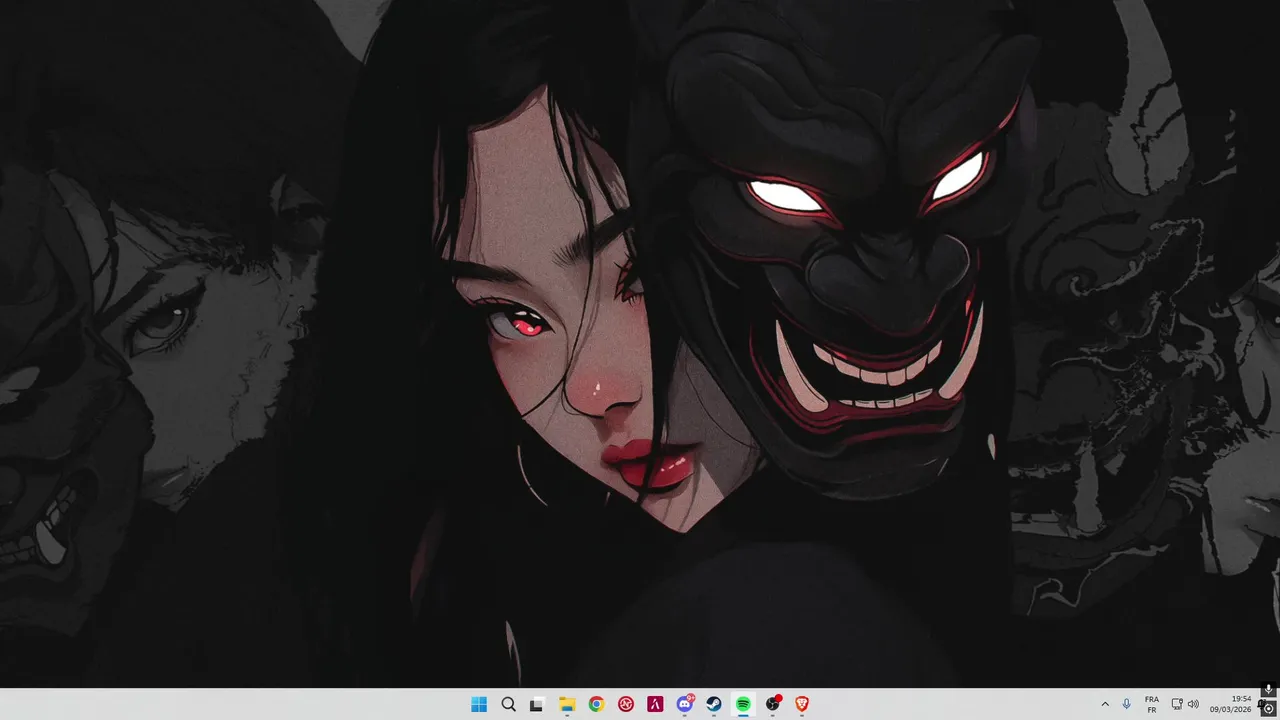Open Task View on the taskbar
Screen dimensions: 1280x720
(537, 704)
